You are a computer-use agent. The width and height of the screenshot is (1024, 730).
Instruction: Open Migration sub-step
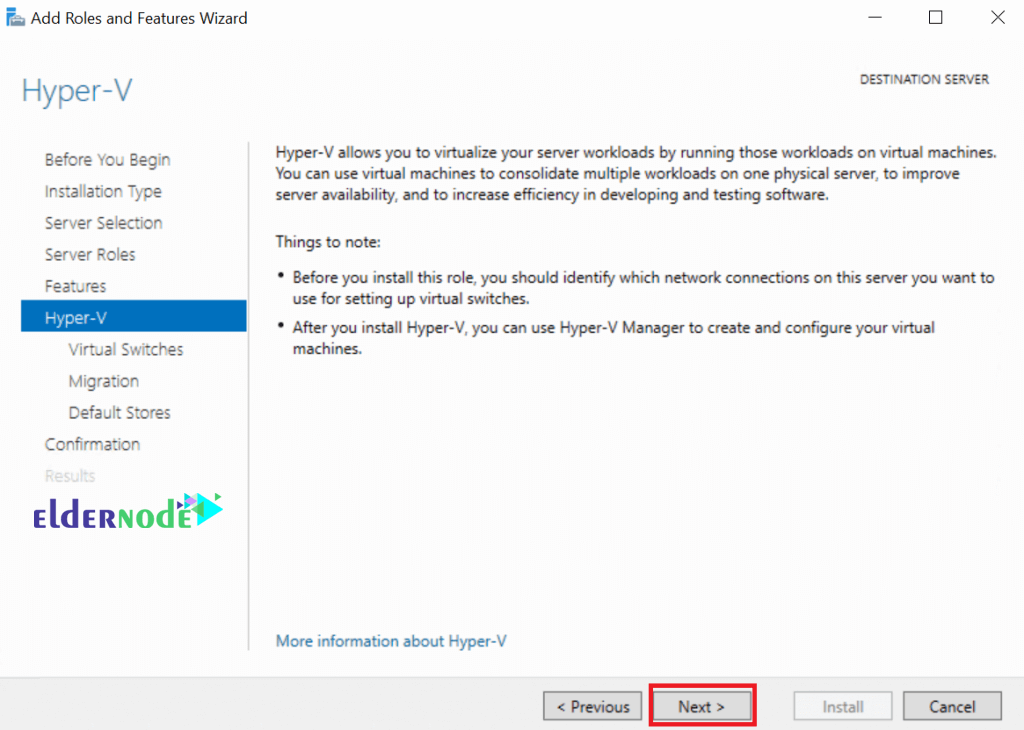(x=103, y=381)
